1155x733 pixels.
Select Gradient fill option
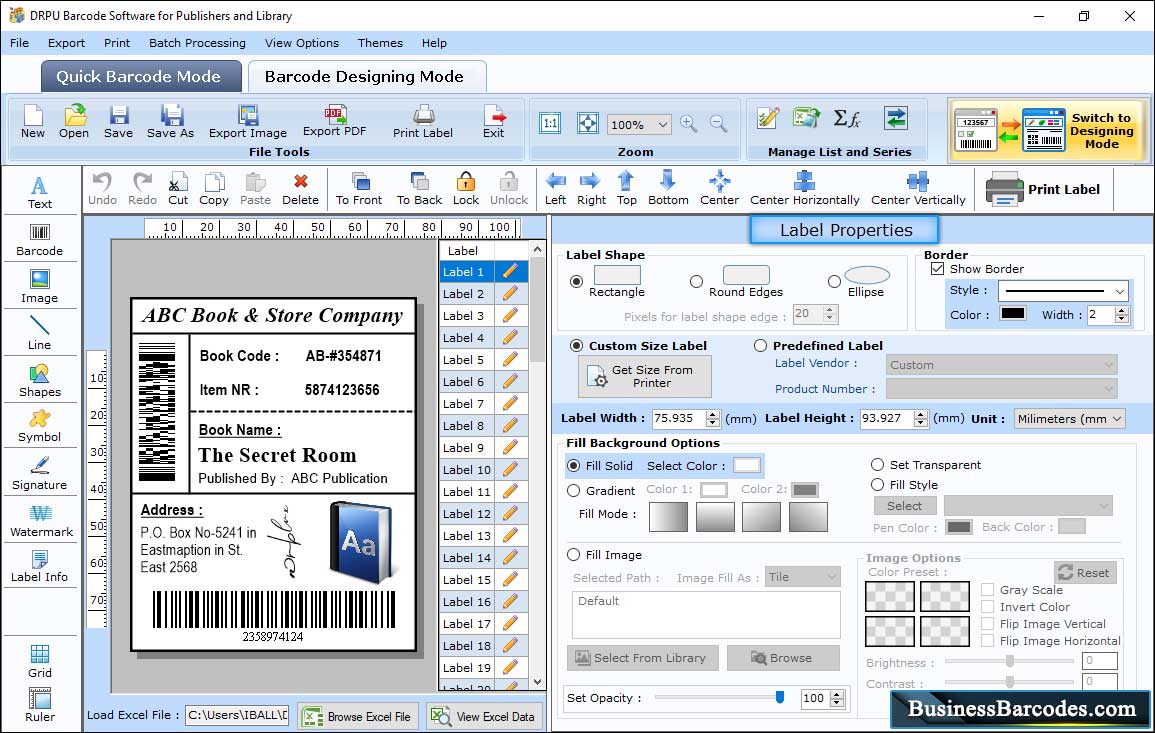(x=573, y=491)
